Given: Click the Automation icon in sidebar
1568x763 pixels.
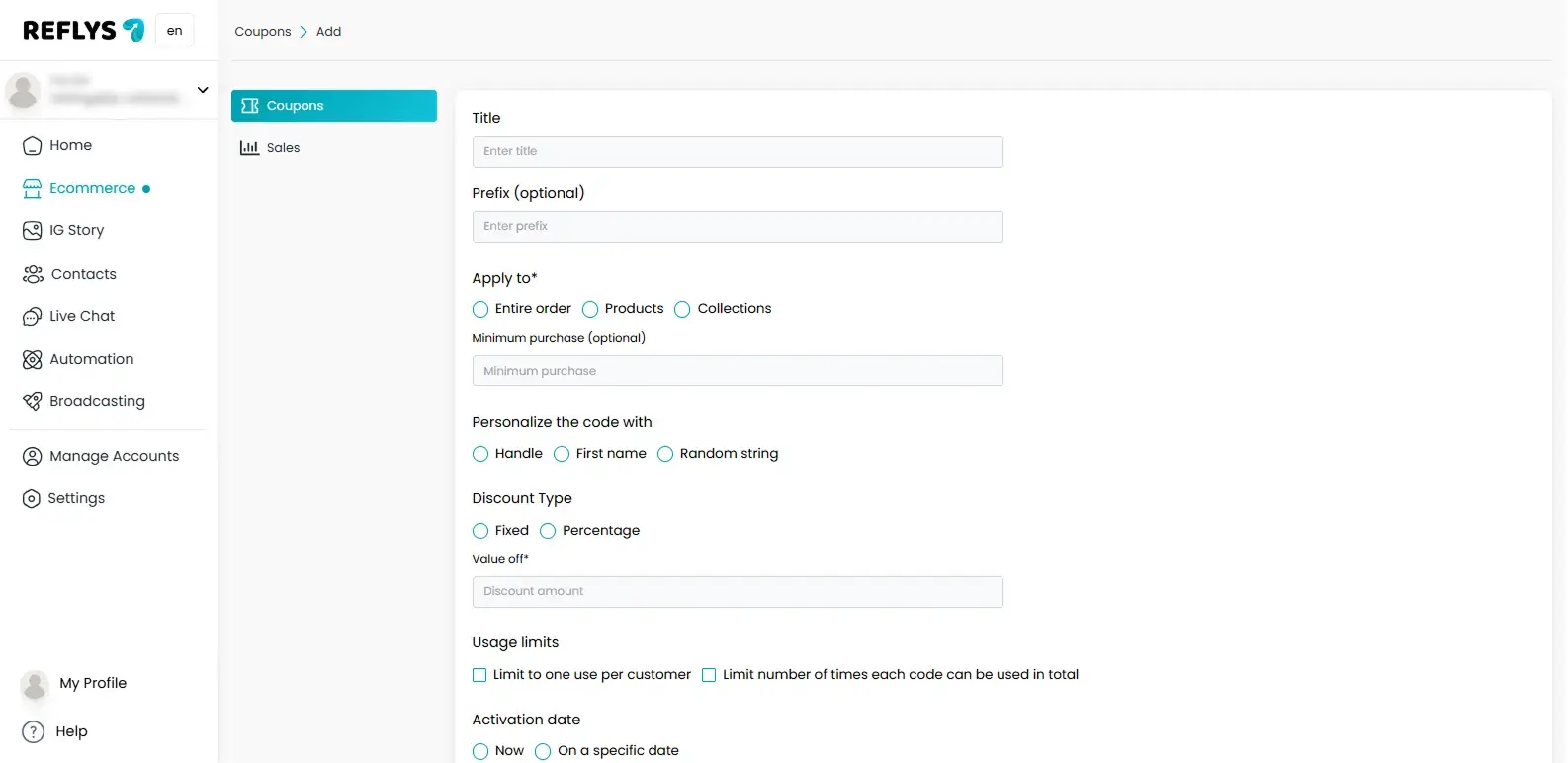Looking at the screenshot, I should tap(32, 360).
